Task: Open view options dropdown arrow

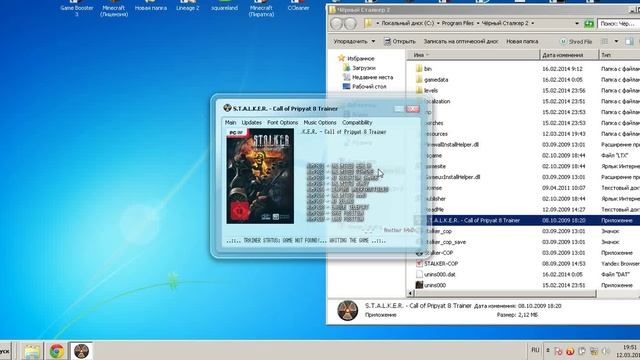Action: click(616, 41)
